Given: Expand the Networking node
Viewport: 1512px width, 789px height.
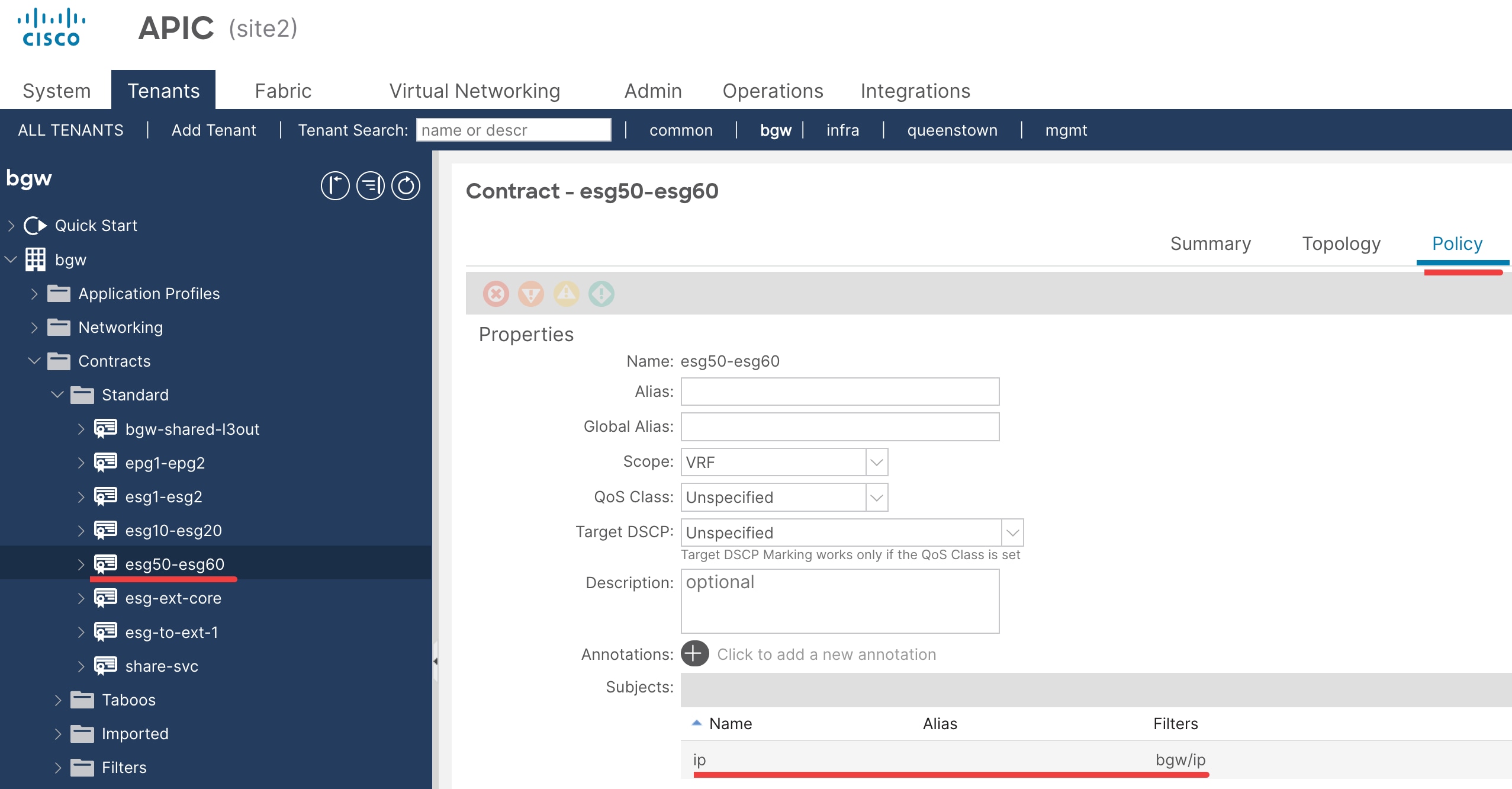Looking at the screenshot, I should point(34,328).
